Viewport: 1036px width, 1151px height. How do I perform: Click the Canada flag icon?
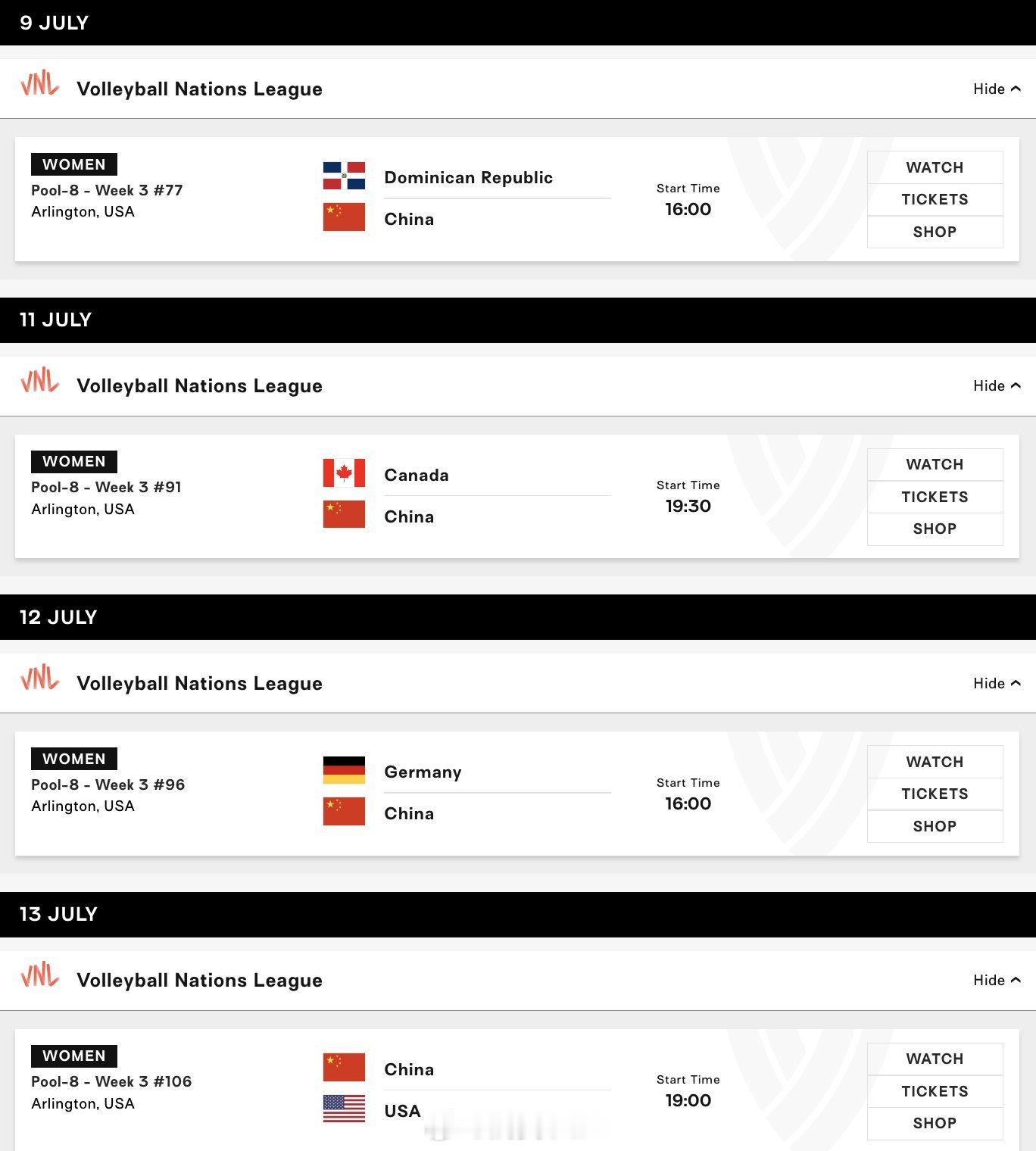pos(344,473)
